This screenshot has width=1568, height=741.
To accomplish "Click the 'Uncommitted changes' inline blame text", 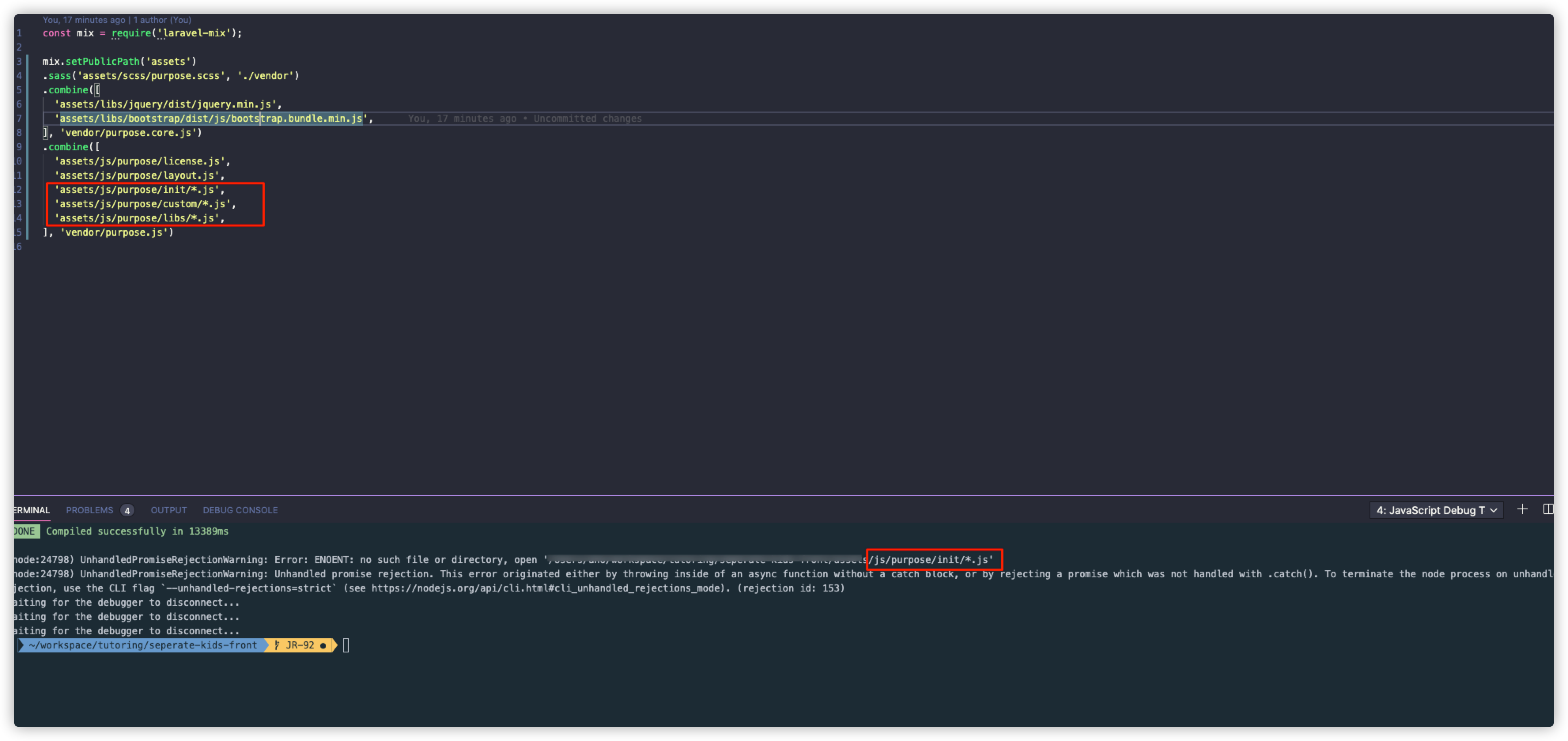I will [588, 119].
